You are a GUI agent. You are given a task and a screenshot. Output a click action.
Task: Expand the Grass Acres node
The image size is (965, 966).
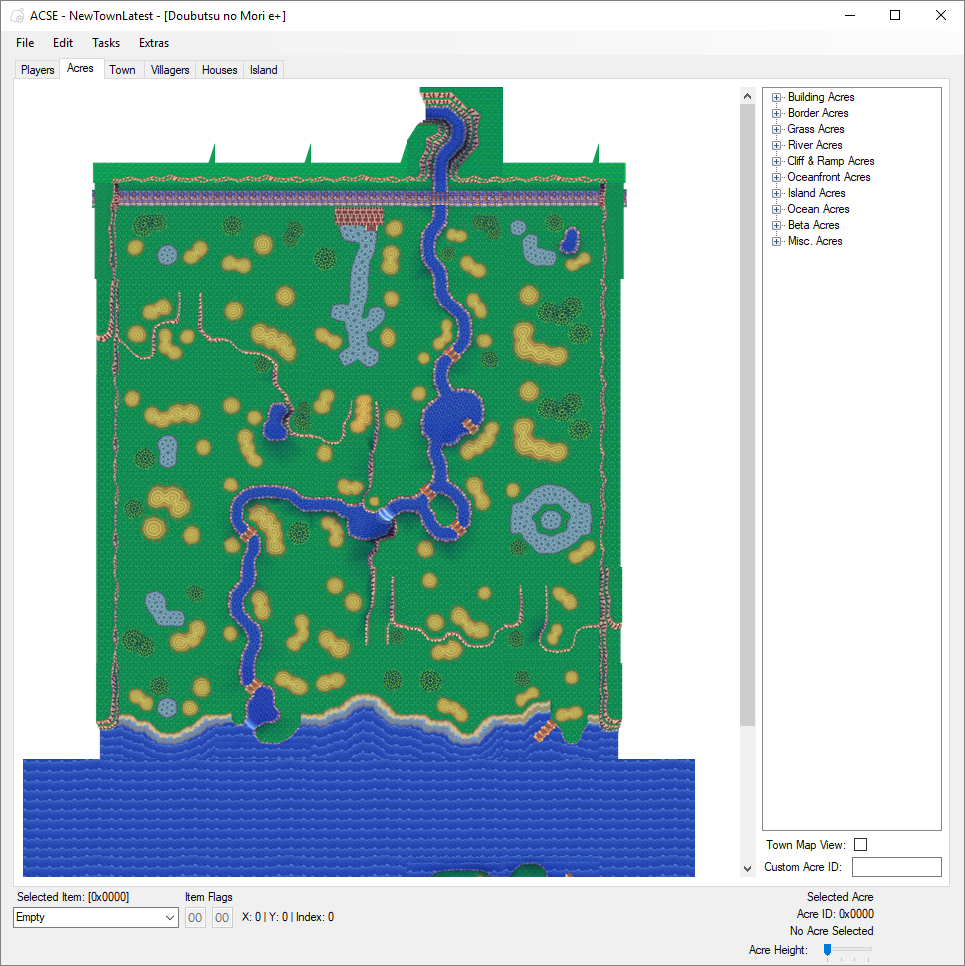[x=776, y=129]
